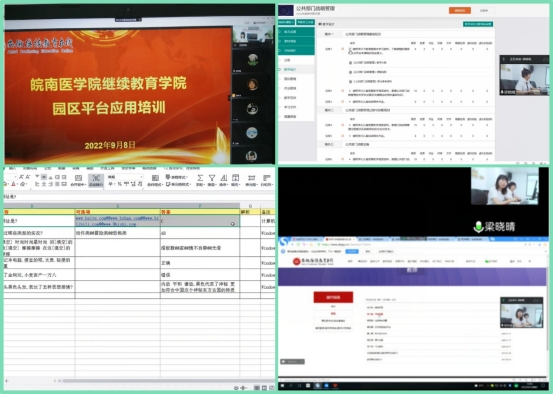Open the 公共部门战略管理 teaching outline document link

[x=370, y=62]
